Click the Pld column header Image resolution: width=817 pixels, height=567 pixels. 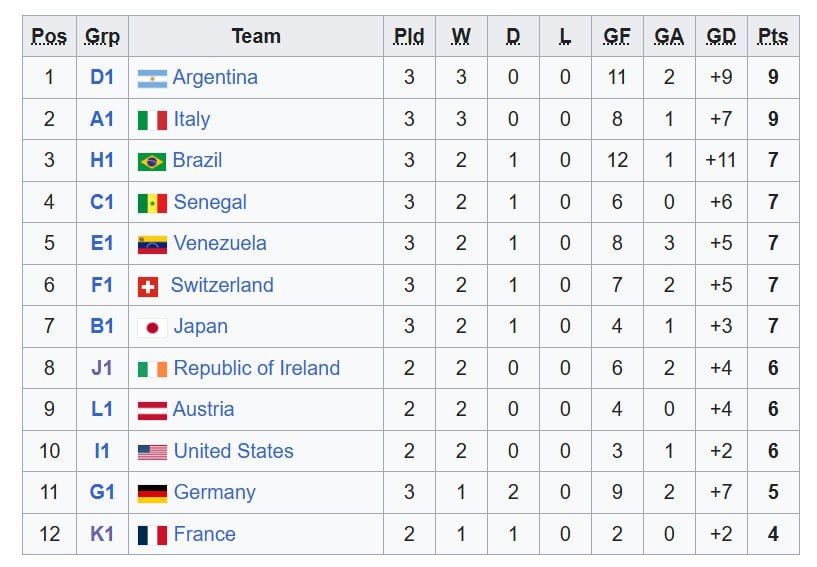pyautogui.click(x=409, y=36)
